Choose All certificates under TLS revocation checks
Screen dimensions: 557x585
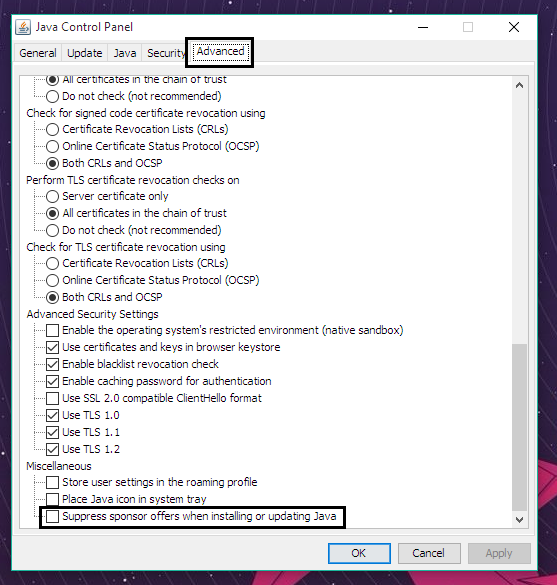(52, 213)
